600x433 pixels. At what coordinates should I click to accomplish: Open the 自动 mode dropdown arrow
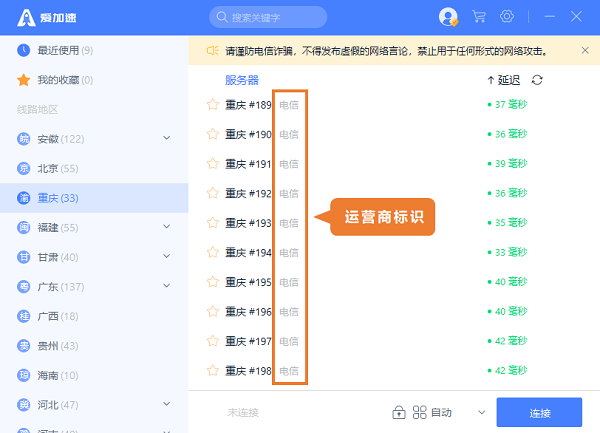pyautogui.click(x=481, y=412)
